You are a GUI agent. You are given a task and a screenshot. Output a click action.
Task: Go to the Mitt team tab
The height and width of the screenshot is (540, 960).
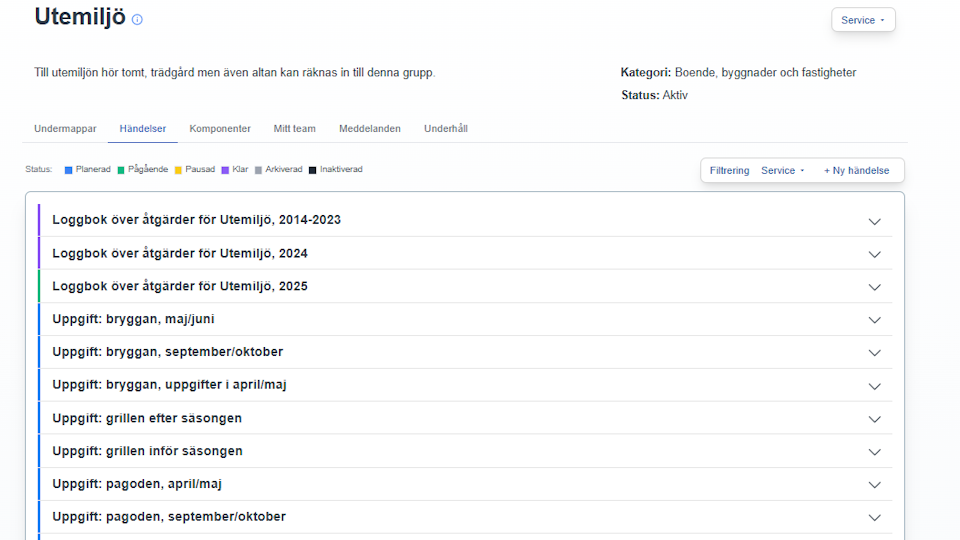pyautogui.click(x=294, y=129)
